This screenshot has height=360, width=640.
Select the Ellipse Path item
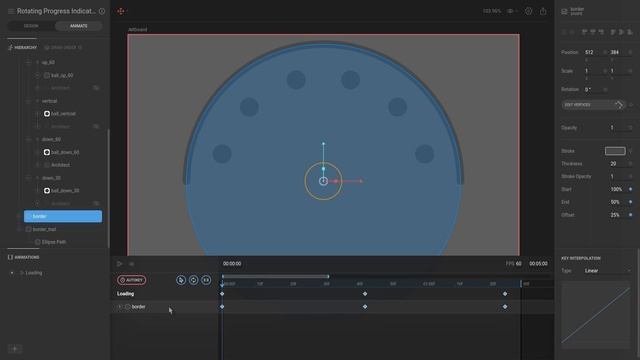[54, 242]
